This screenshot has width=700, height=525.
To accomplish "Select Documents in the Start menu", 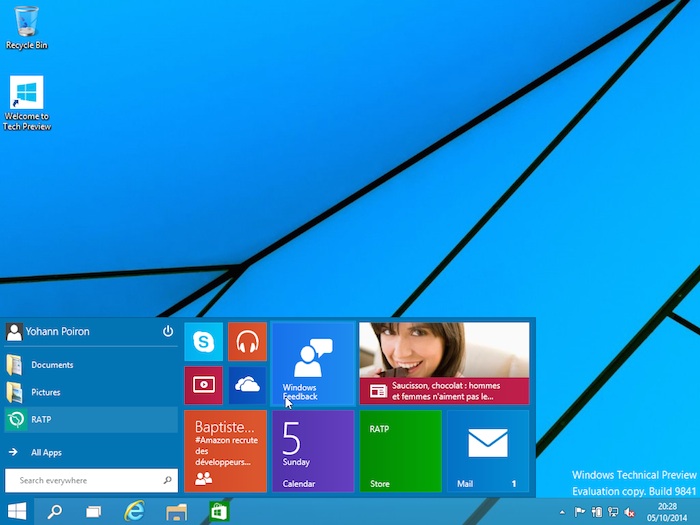I will 51,365.
